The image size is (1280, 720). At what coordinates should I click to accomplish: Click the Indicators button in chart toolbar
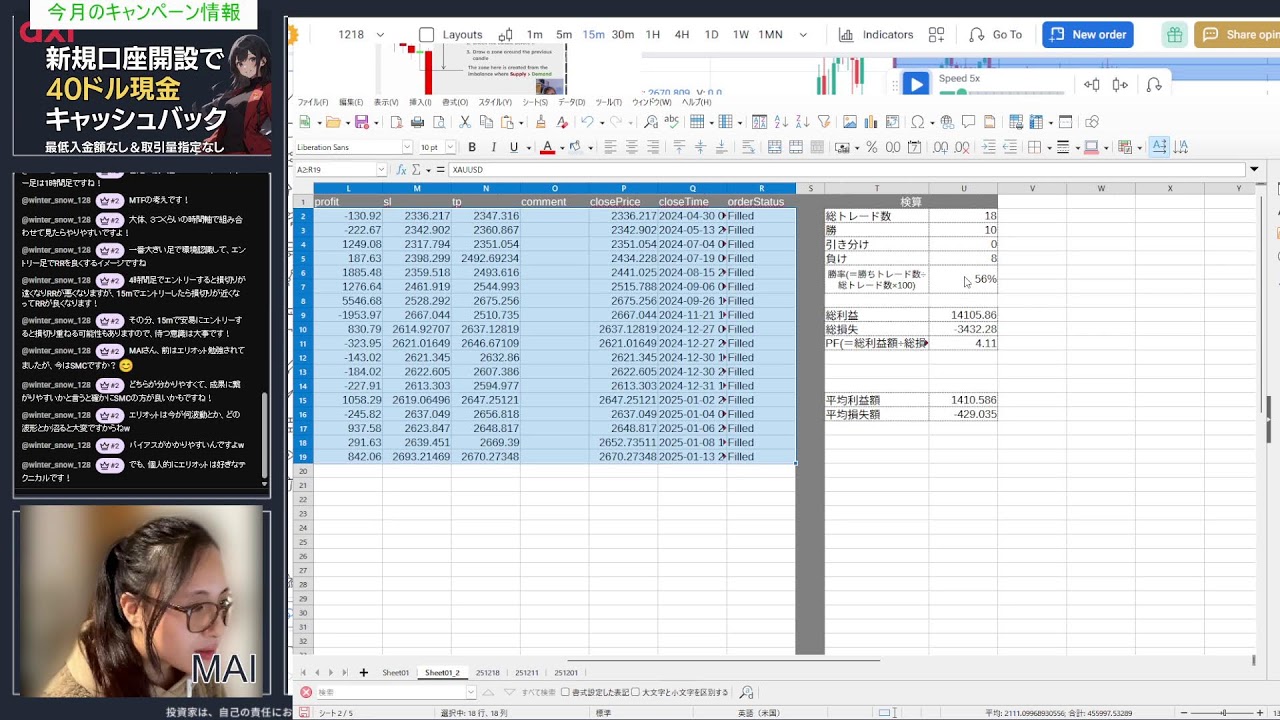point(876,34)
